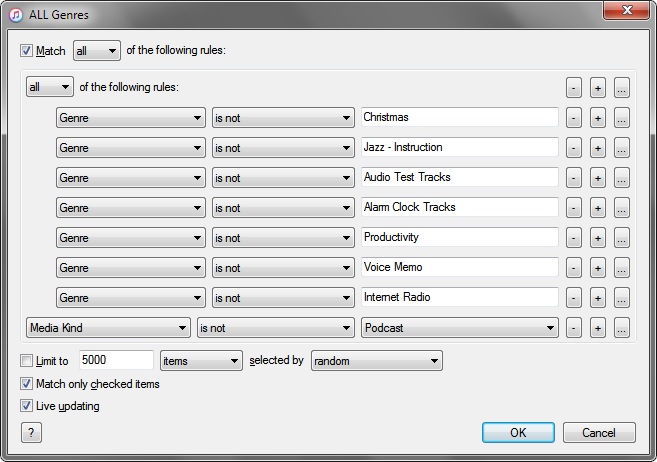Add a rule after Productivity row
Screen dimensions: 657x462
597,238
